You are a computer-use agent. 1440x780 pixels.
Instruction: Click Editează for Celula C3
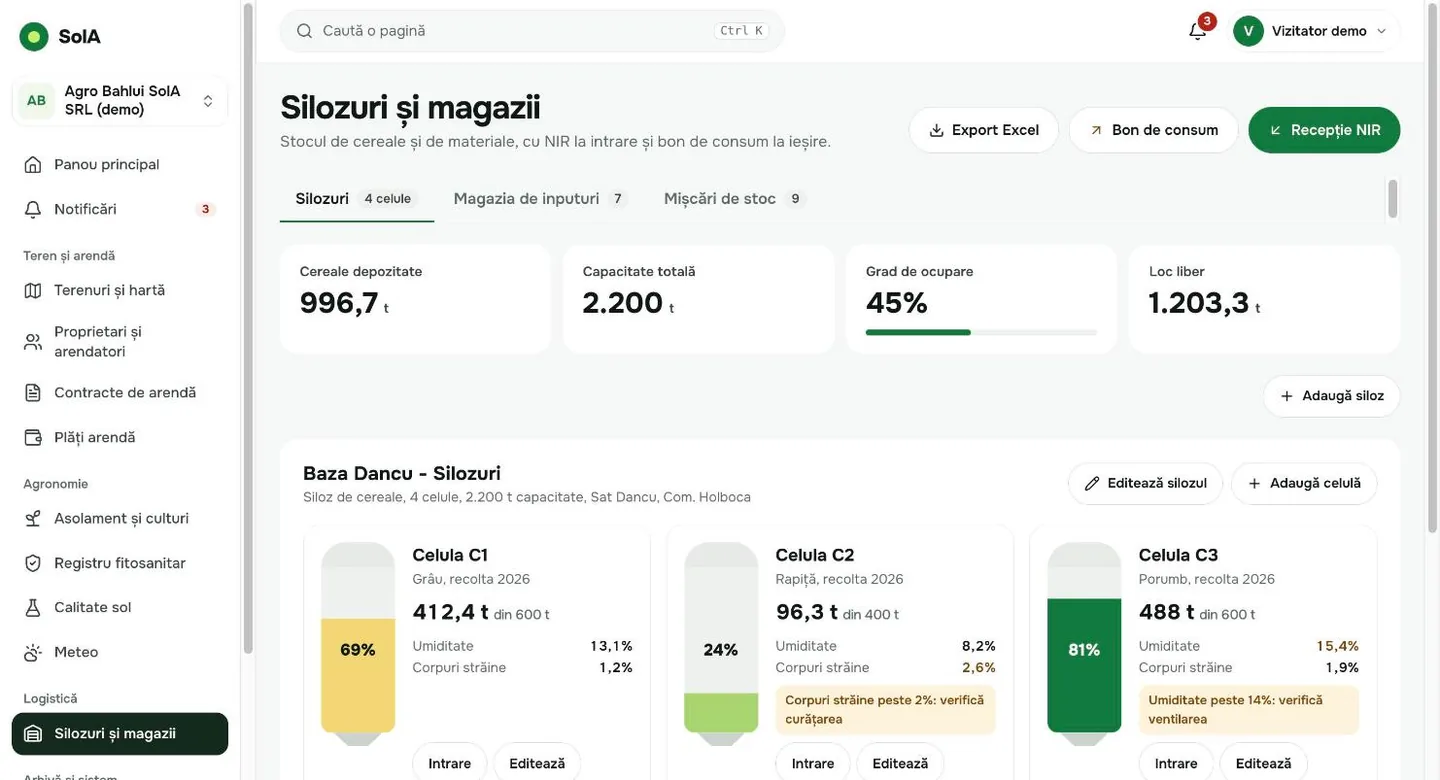point(1263,763)
